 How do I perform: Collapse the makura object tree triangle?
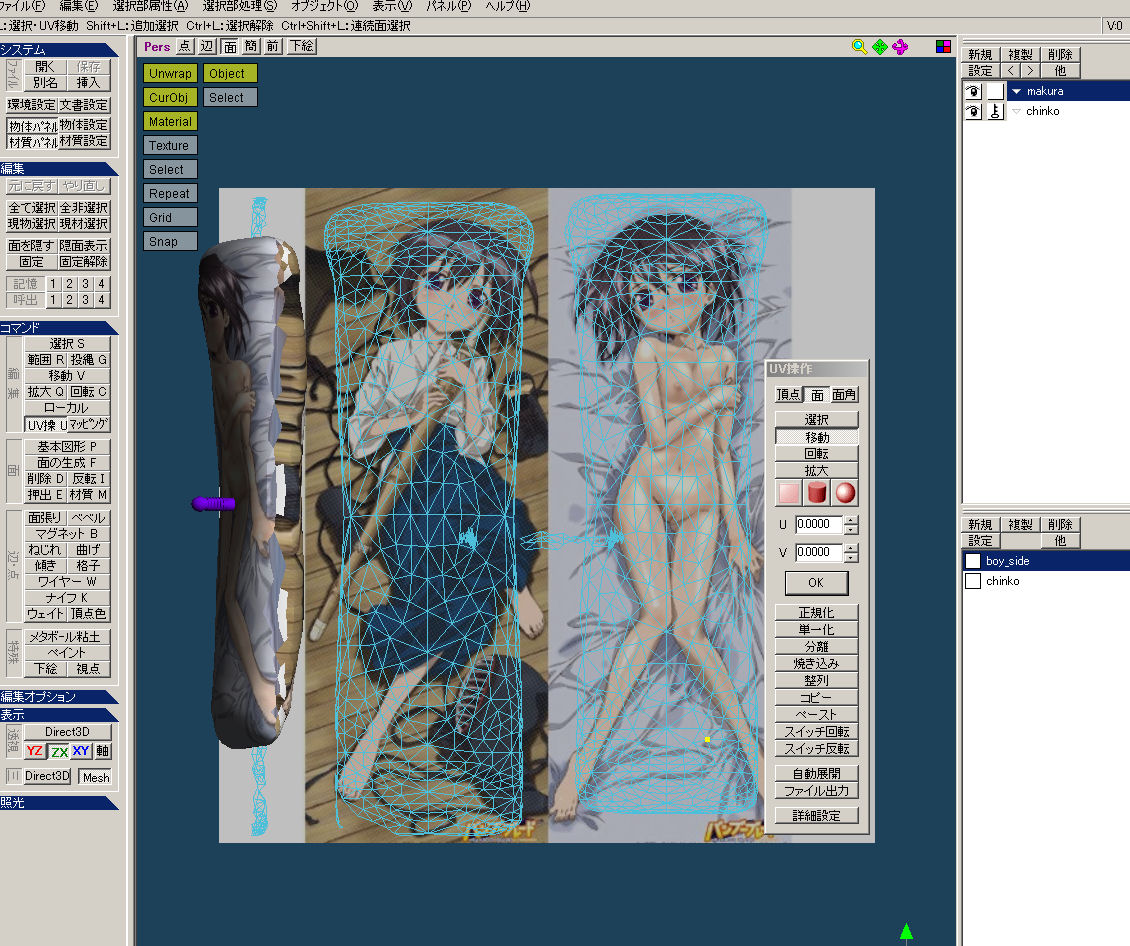(1017, 91)
